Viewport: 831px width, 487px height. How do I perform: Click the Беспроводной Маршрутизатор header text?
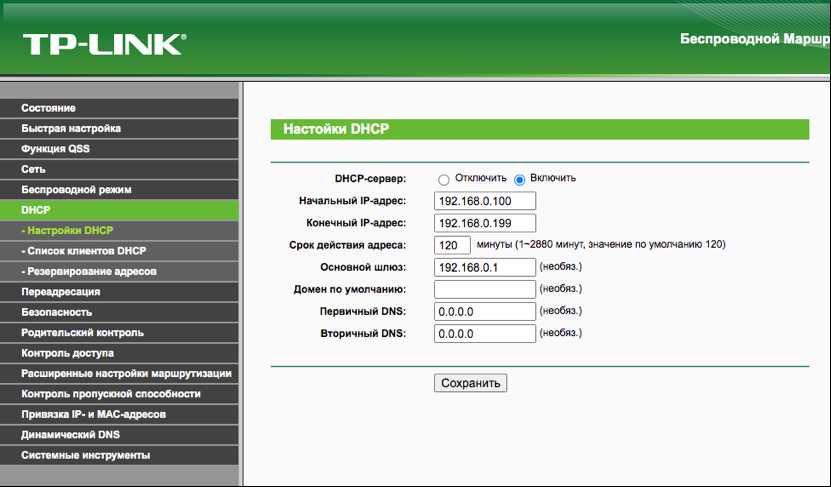tap(755, 39)
